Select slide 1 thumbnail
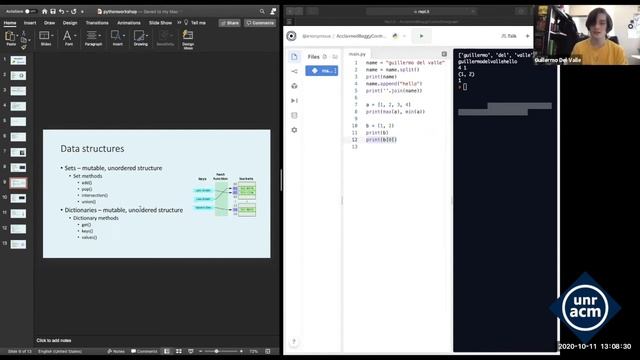This screenshot has width=640, height=360. (x=18, y=60)
